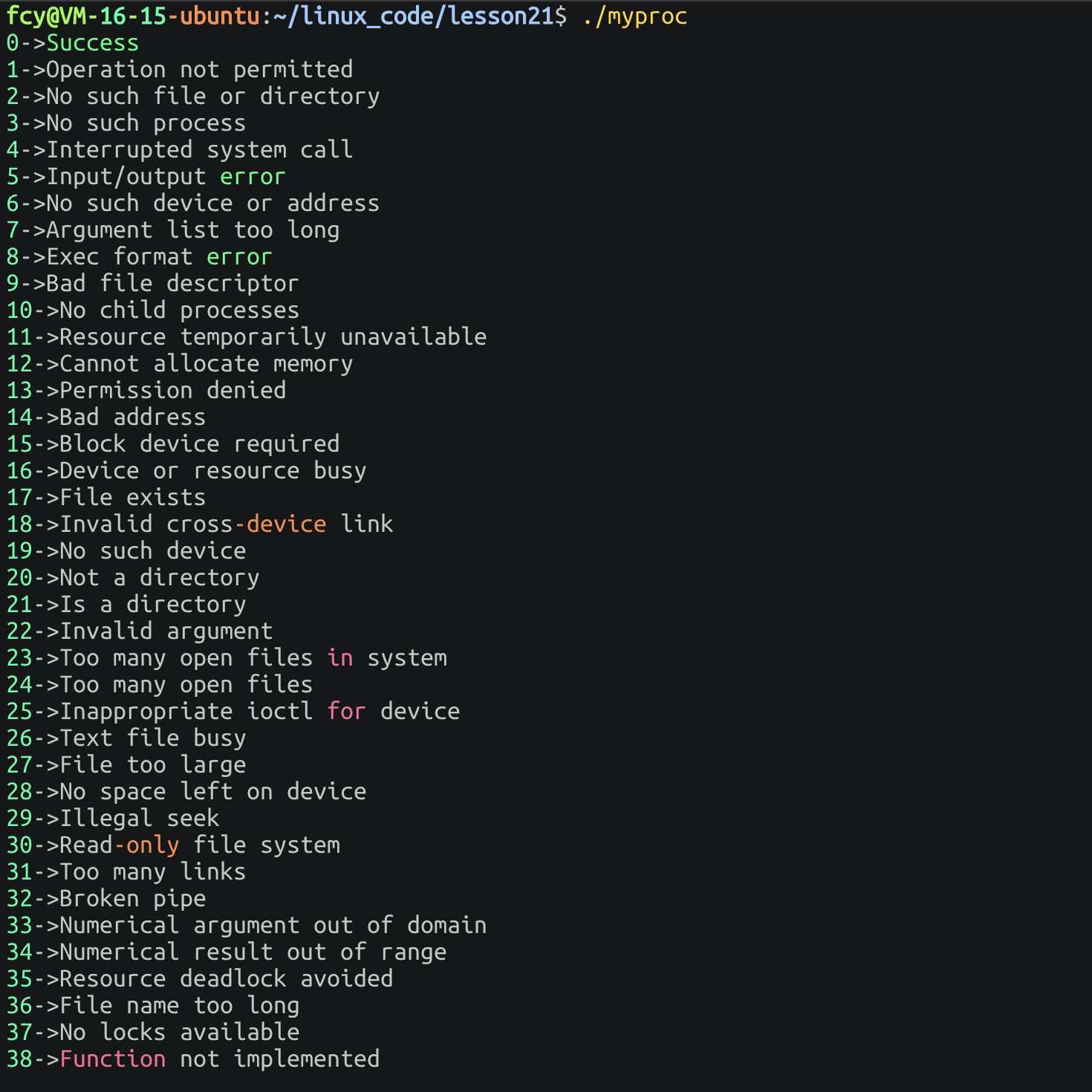The height and width of the screenshot is (1092, 1092).
Task: Click the line 'Resource temporarily unavailable'
Action: tap(273, 337)
